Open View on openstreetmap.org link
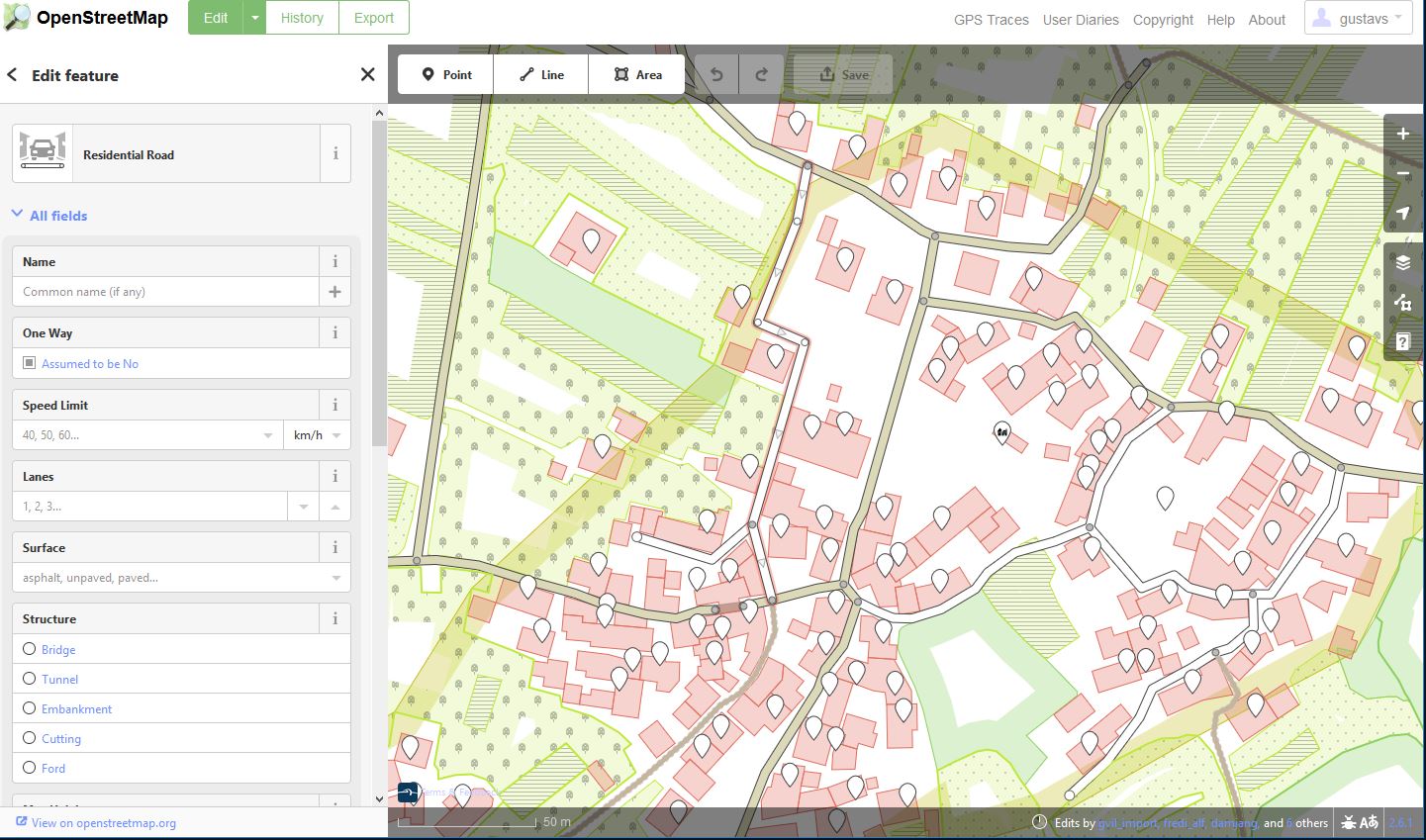 click(96, 822)
